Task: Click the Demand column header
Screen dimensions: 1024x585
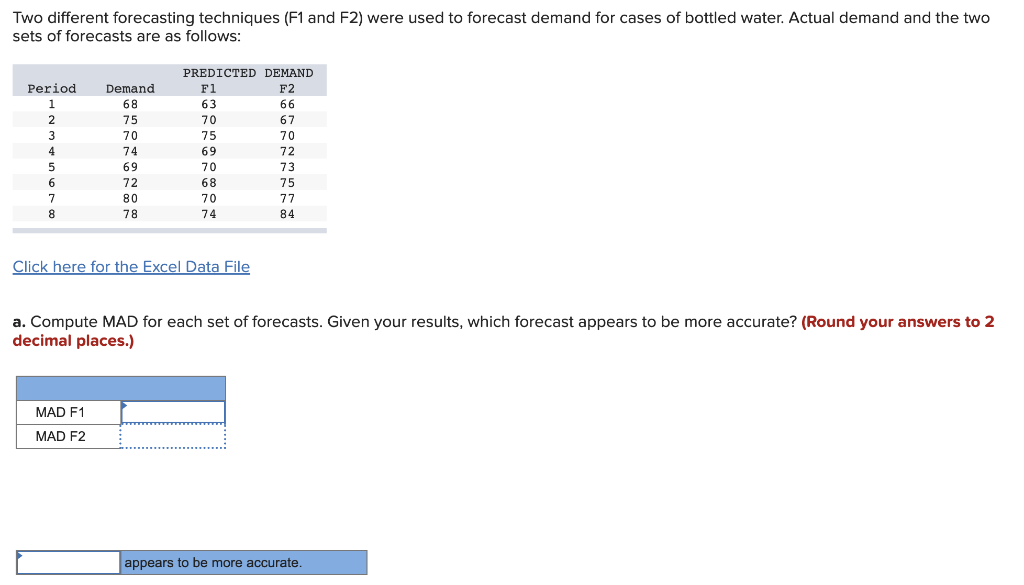Action: tap(130, 88)
